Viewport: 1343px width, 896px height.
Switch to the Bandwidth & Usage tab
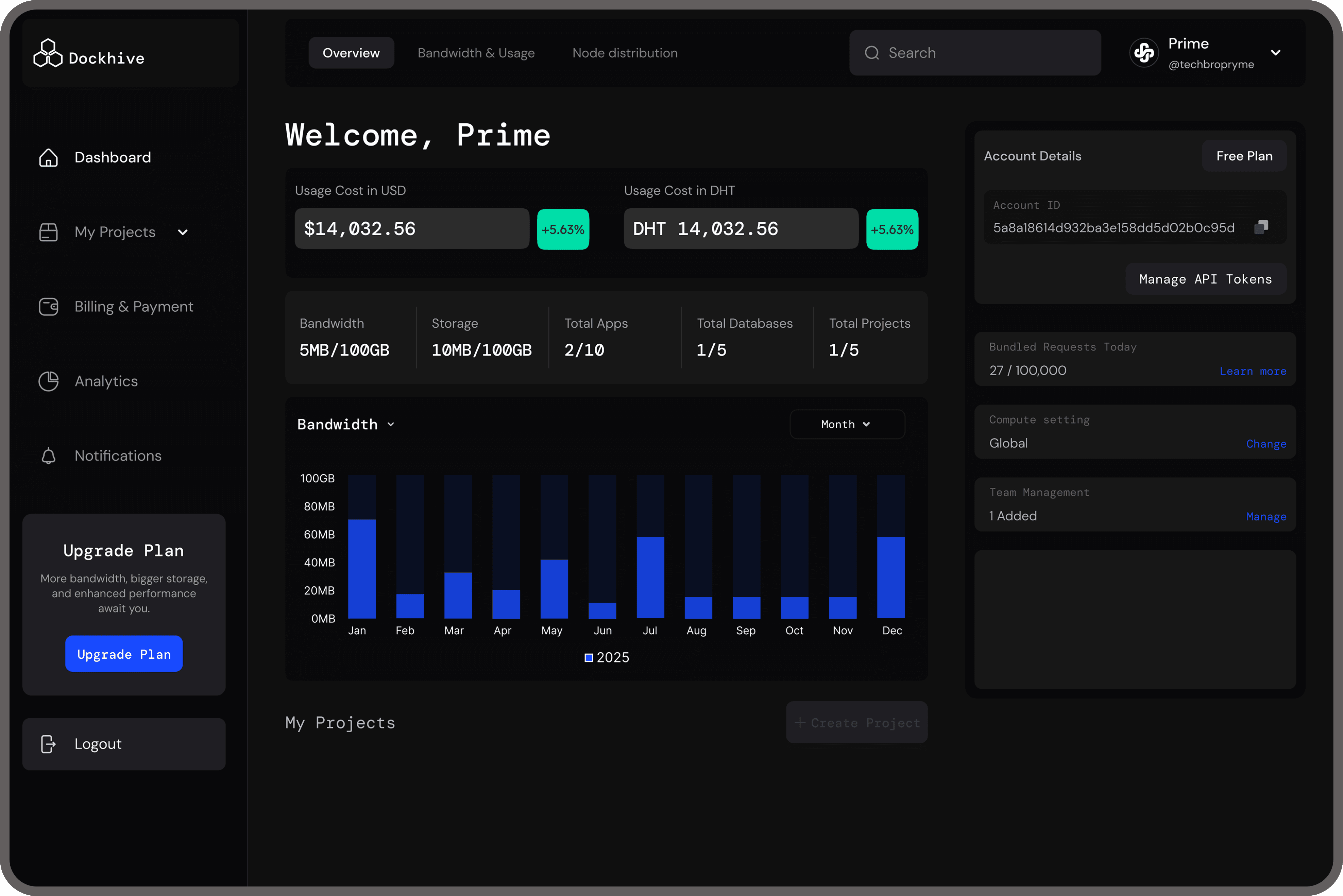476,53
